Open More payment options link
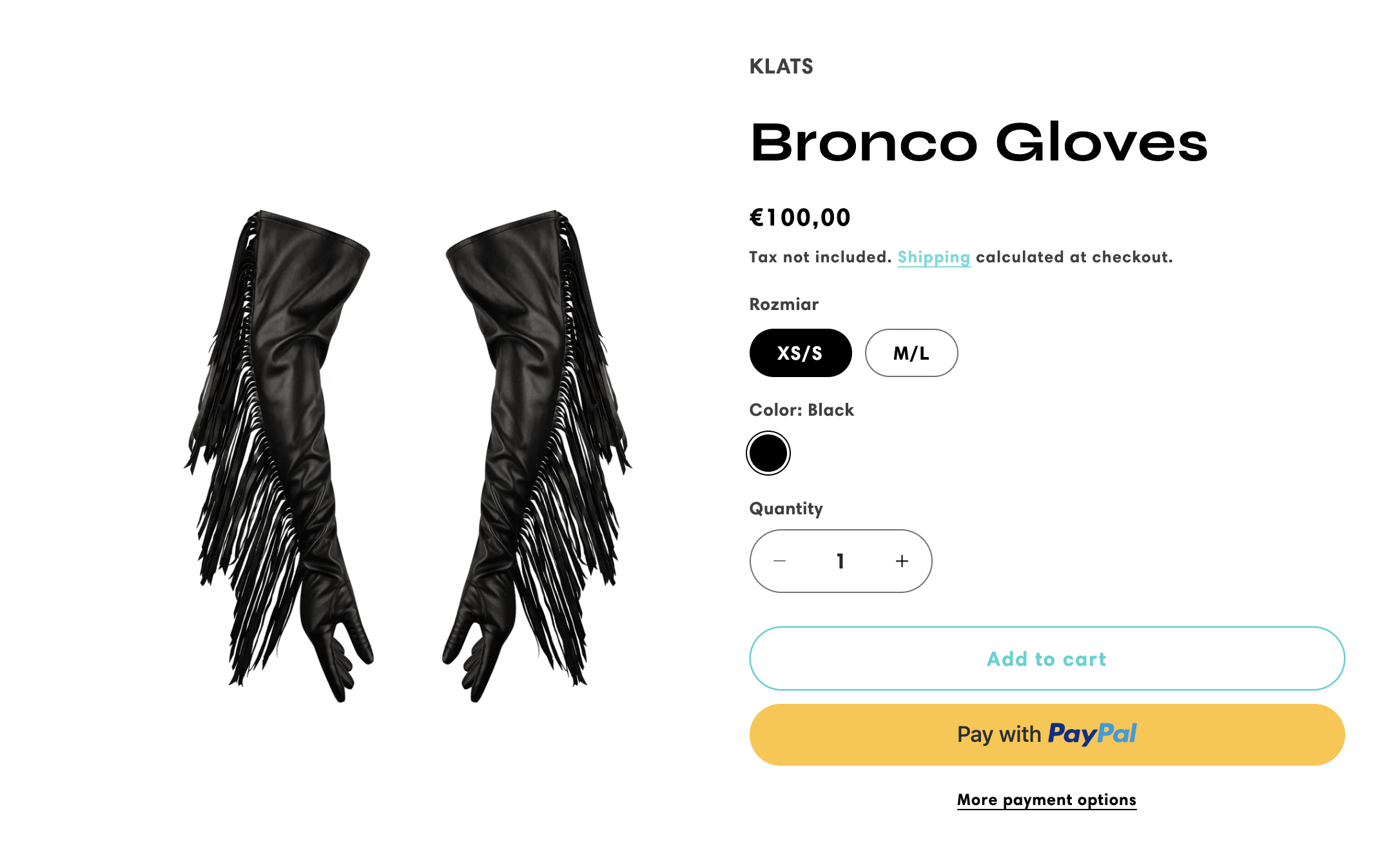This screenshot has width=1400, height=845. tap(1046, 800)
